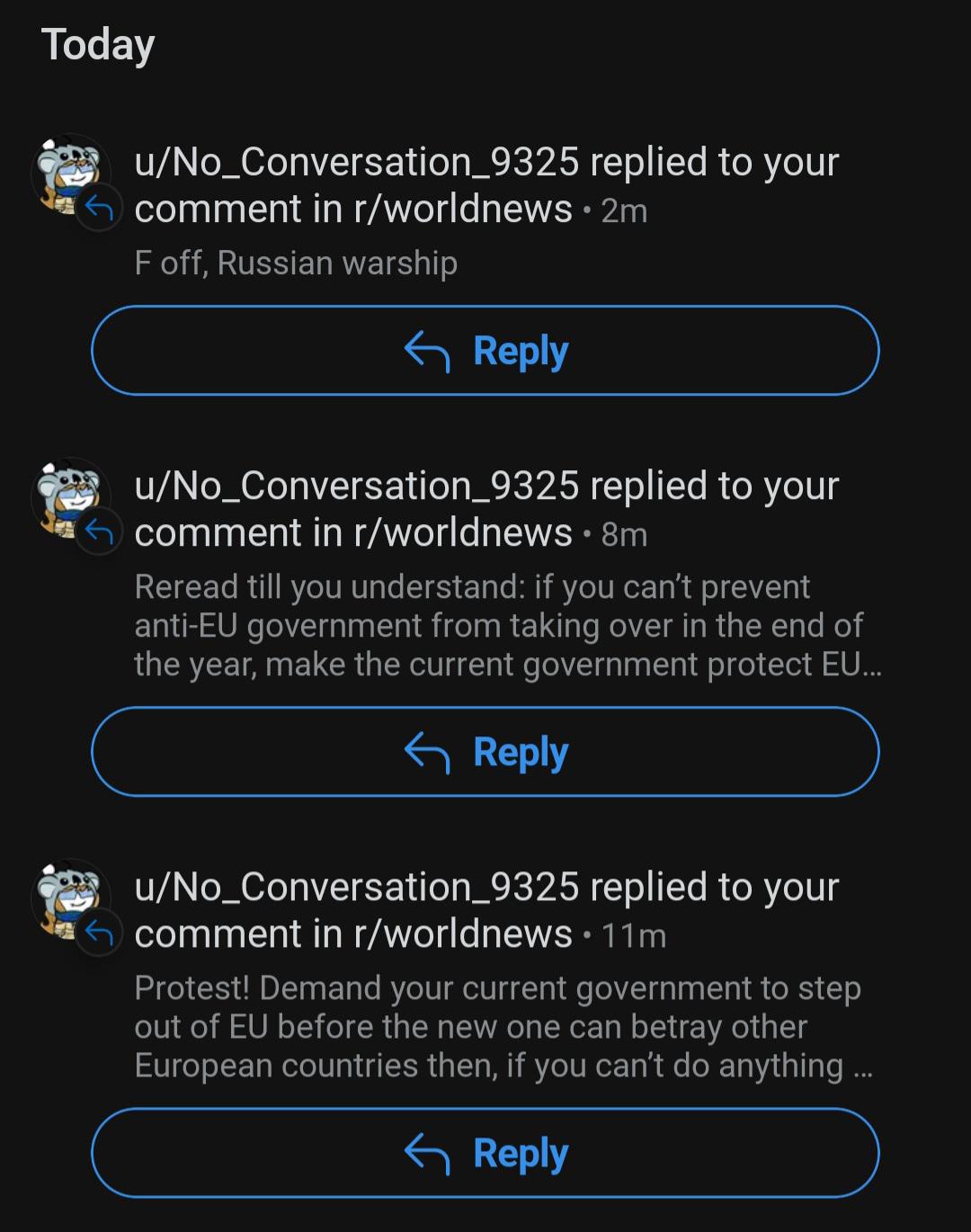Screen dimensions: 971x1232
Task: Open notification title from 8m ago
Action: 486,509
